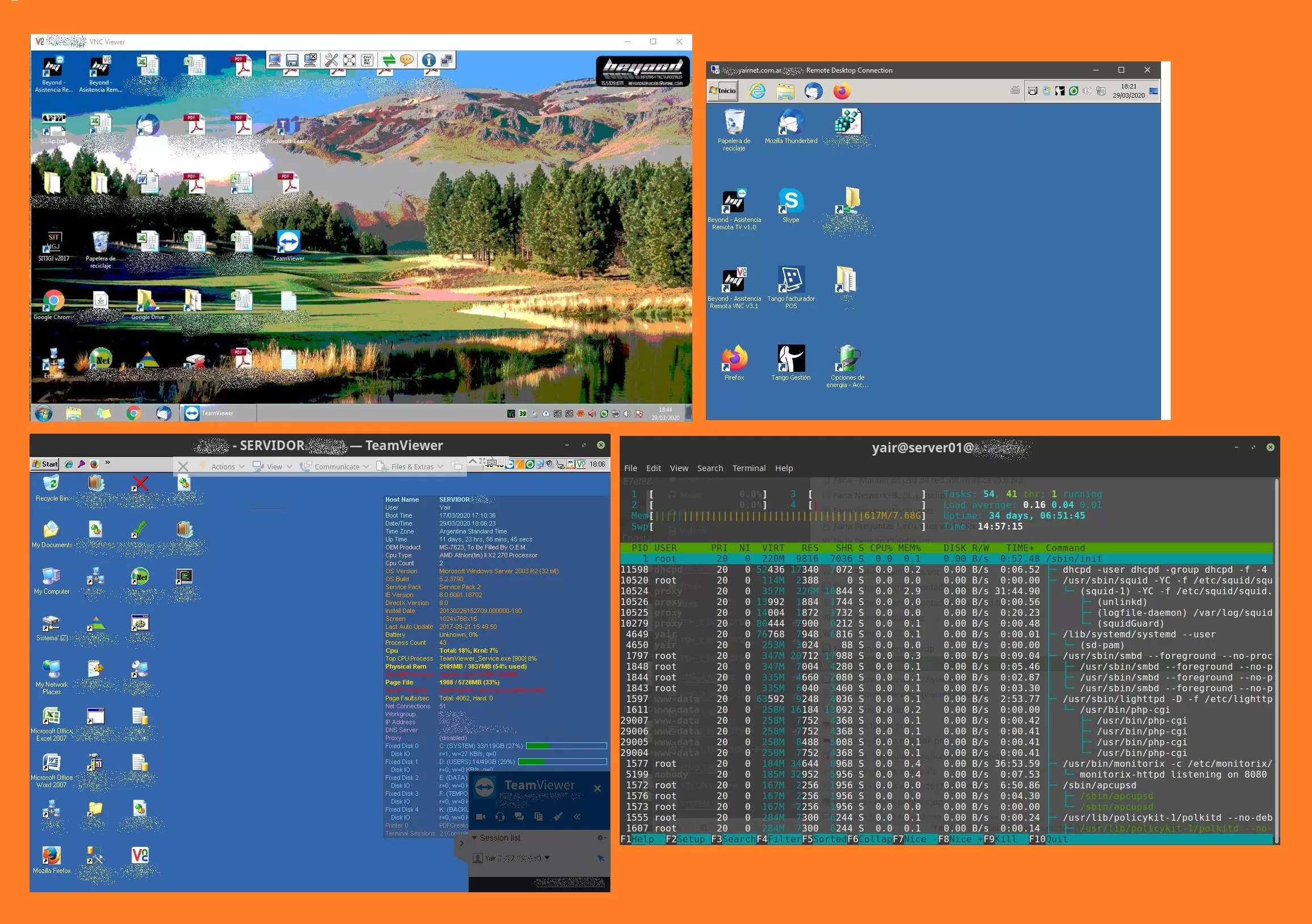Image resolution: width=1312 pixels, height=924 pixels.
Task: Open VNC file transfer green arrows icon
Action: (x=389, y=60)
